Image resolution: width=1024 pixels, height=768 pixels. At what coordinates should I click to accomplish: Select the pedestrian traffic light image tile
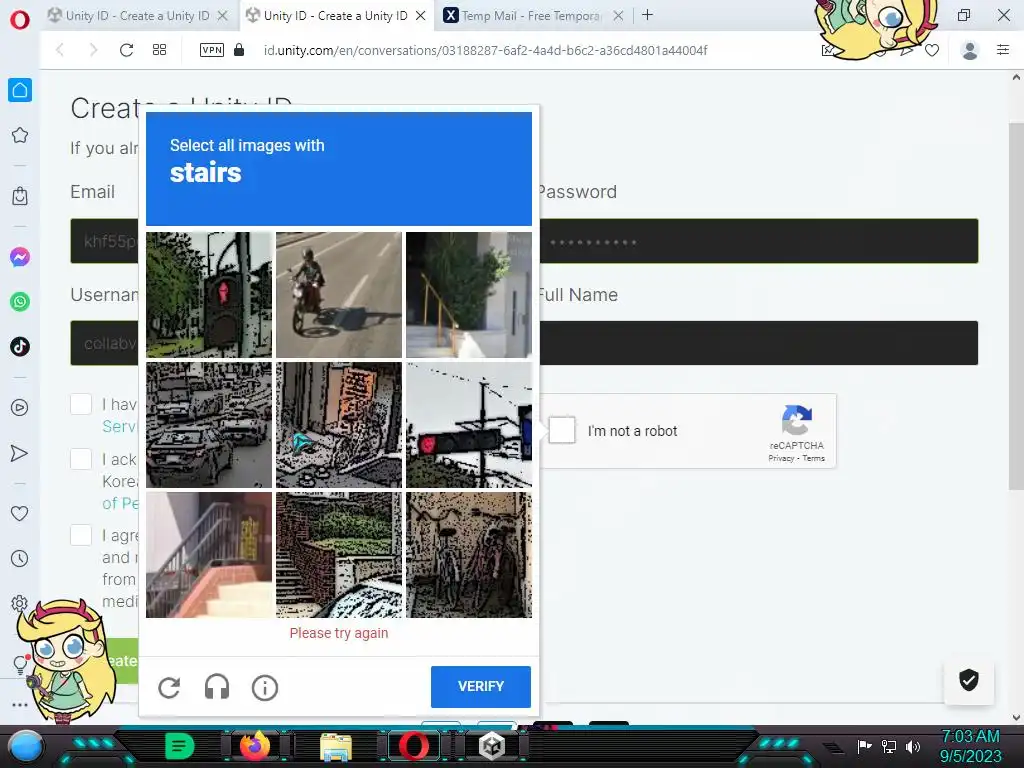pyautogui.click(x=209, y=295)
